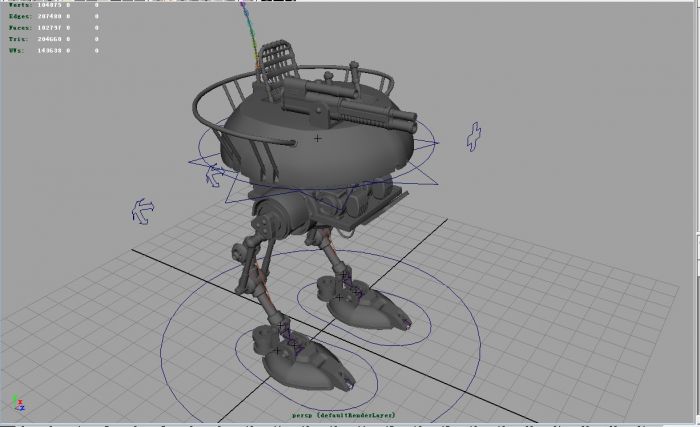Select the locator cross on the nearest foot
The width and height of the screenshot is (700, 427).
click(x=277, y=351)
